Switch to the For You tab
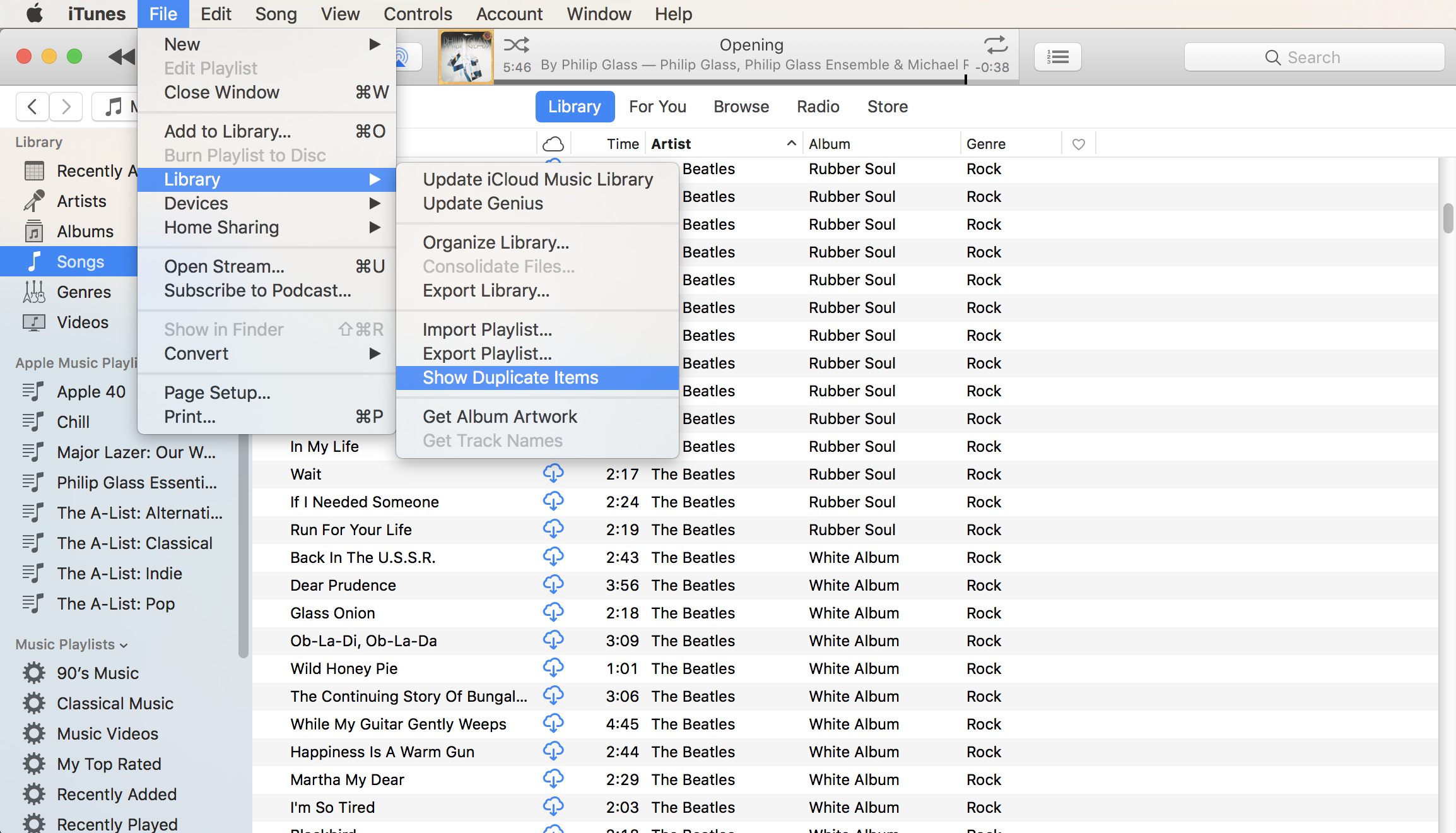This screenshot has height=833, width=1456. tap(657, 106)
